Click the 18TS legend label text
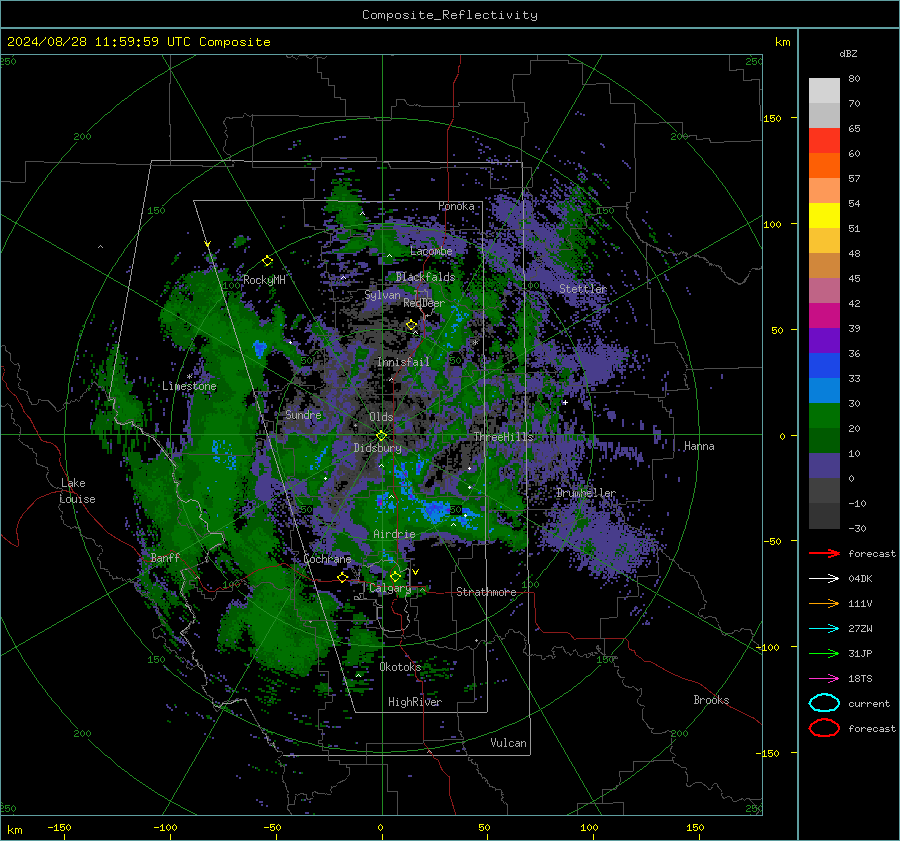 (x=860, y=679)
